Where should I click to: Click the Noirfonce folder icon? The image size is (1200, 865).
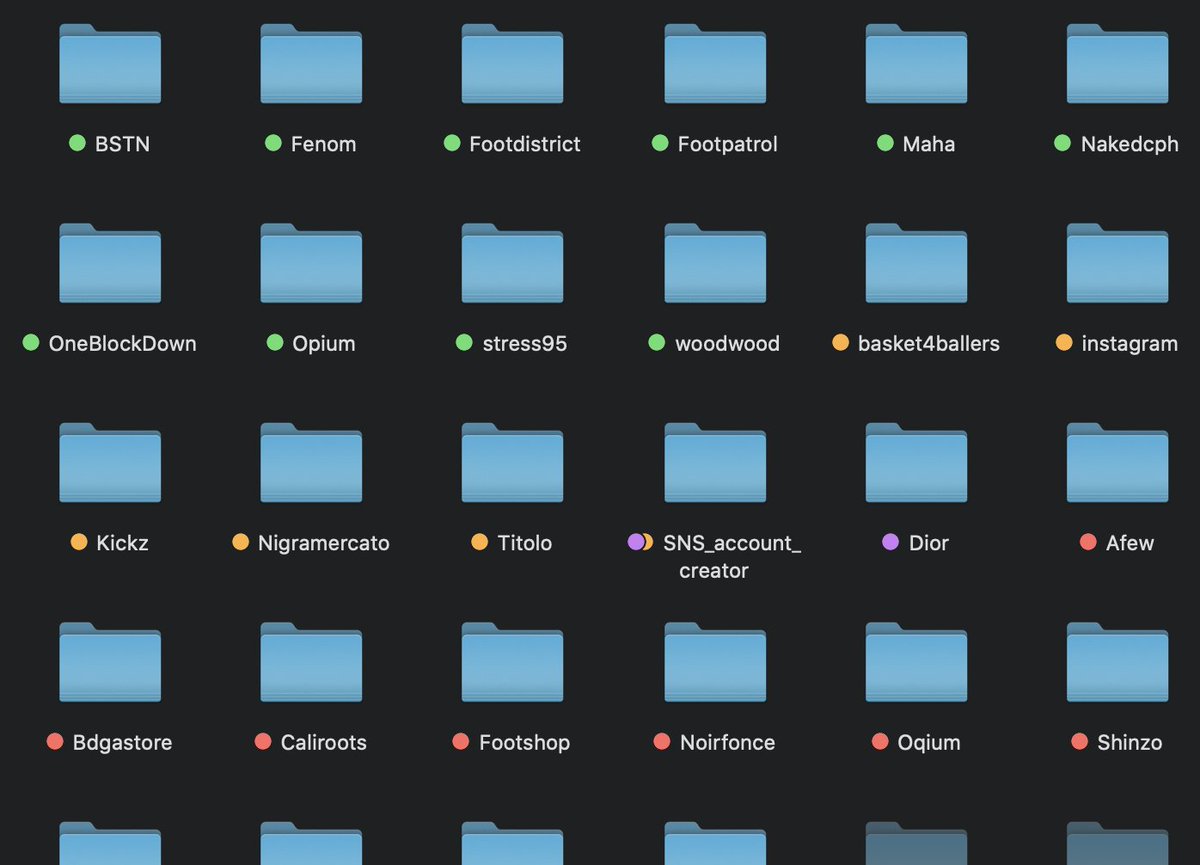[715, 662]
